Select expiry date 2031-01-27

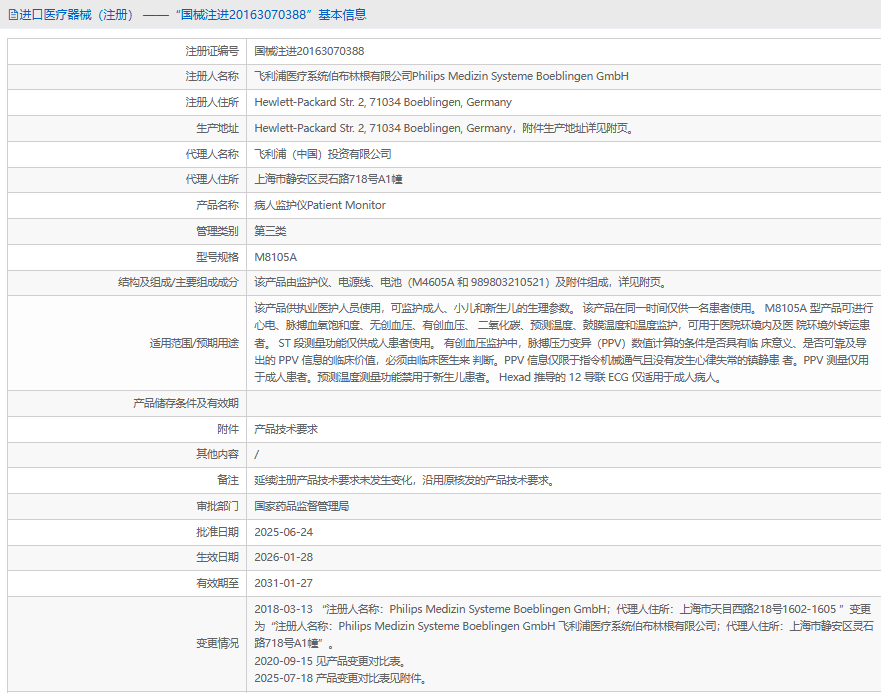coord(284,583)
